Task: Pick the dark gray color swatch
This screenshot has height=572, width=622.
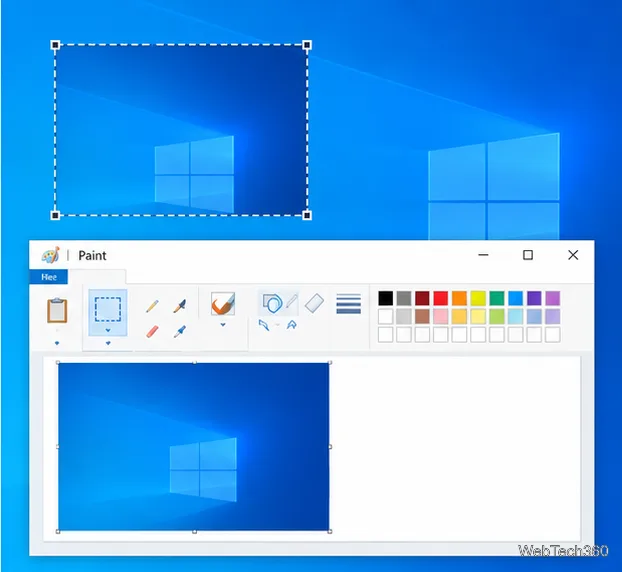Action: coord(404,298)
